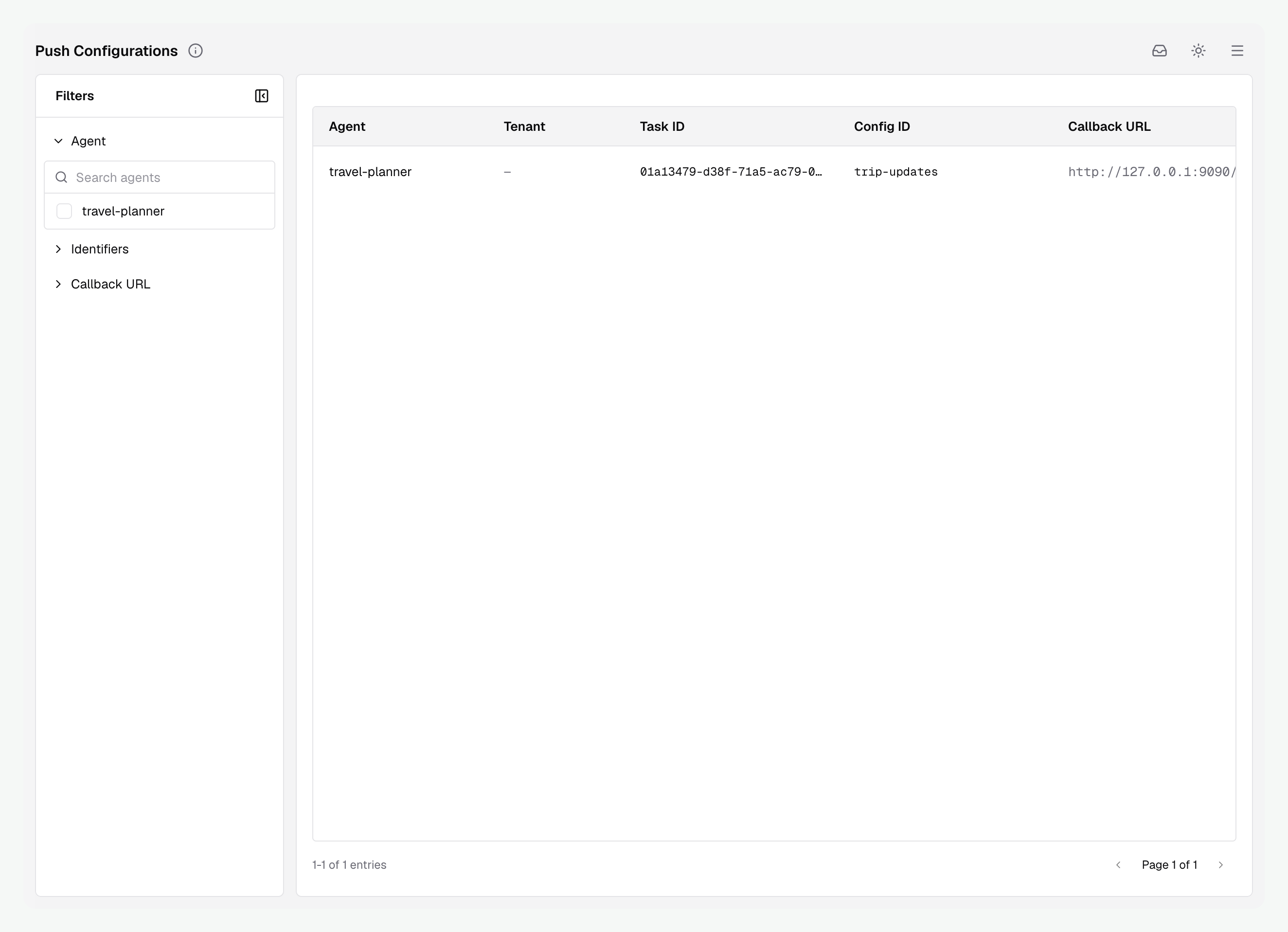The image size is (1288, 932).
Task: Check the travel-planner filter checkbox
Action: (x=64, y=211)
